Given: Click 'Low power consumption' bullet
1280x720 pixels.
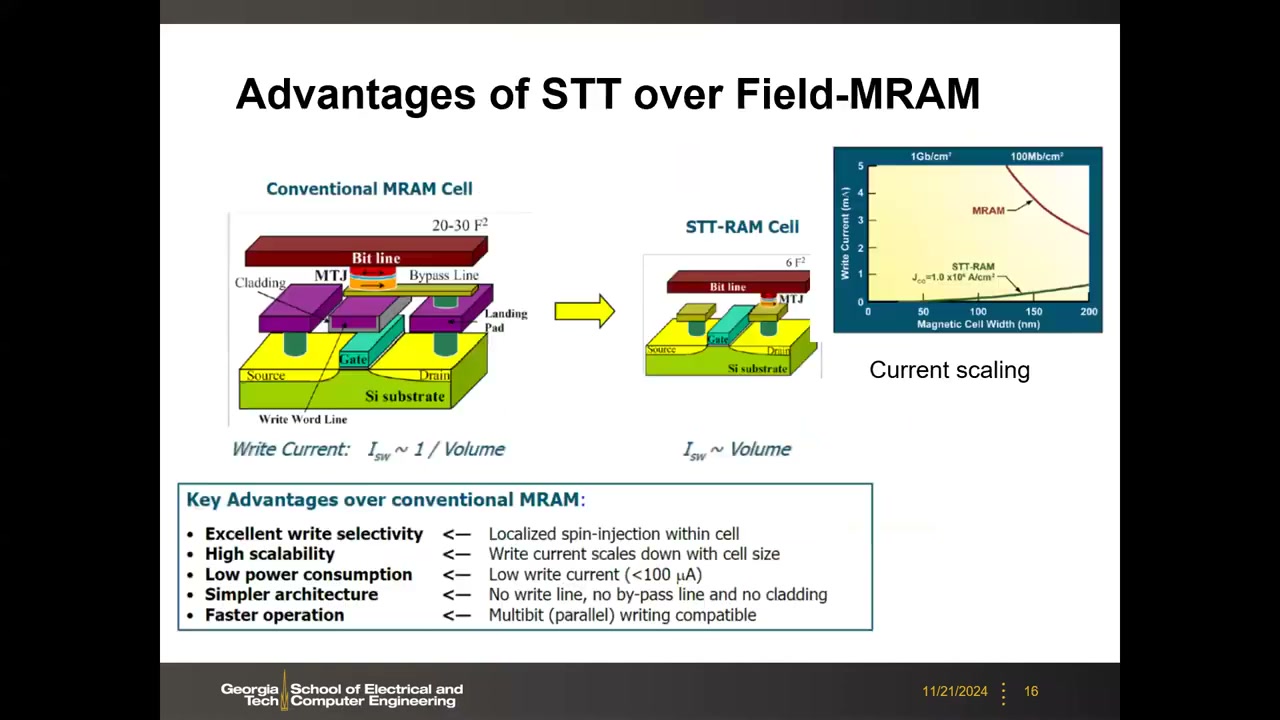Looking at the screenshot, I should 308,574.
